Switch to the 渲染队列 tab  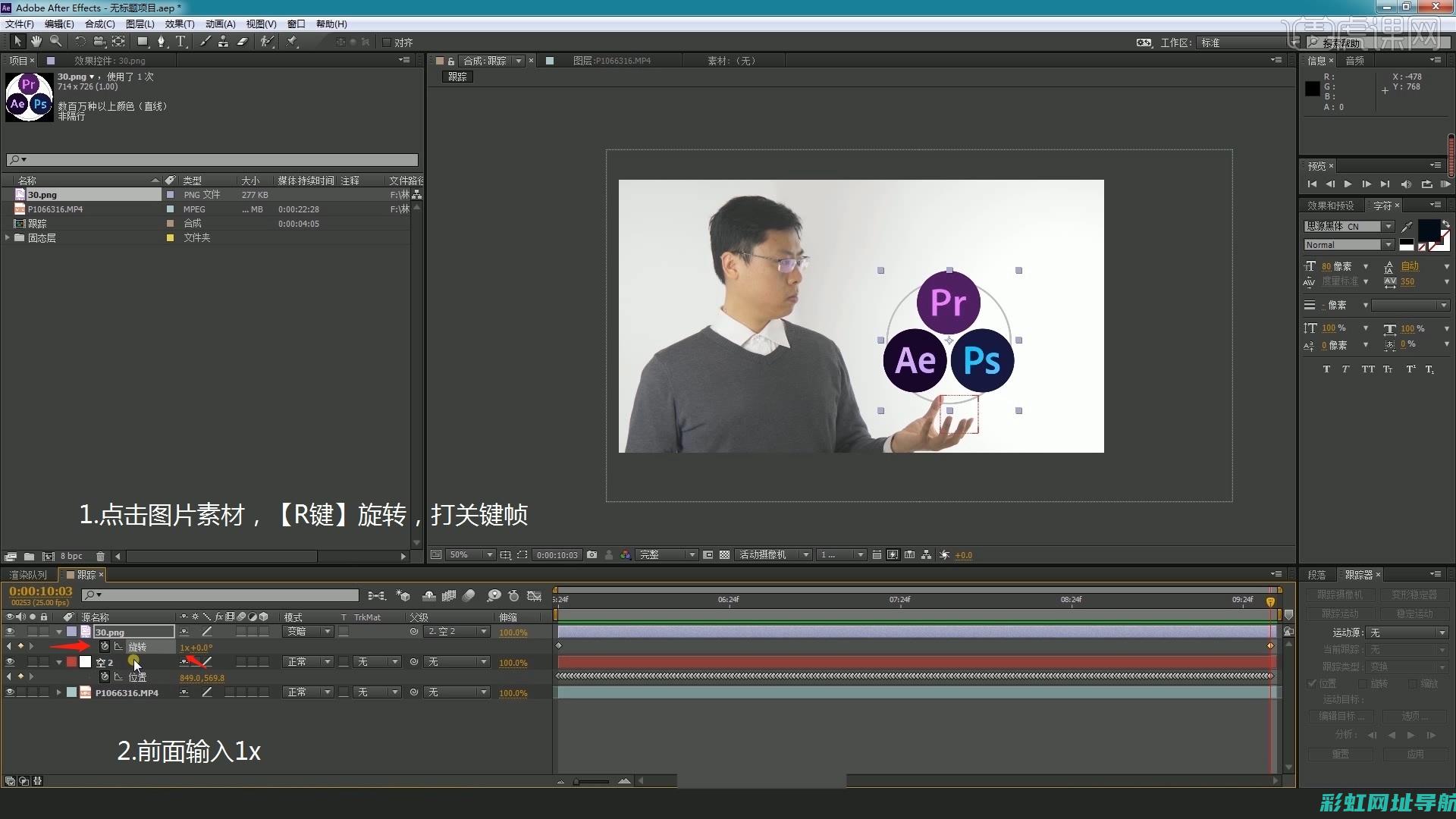click(x=28, y=575)
